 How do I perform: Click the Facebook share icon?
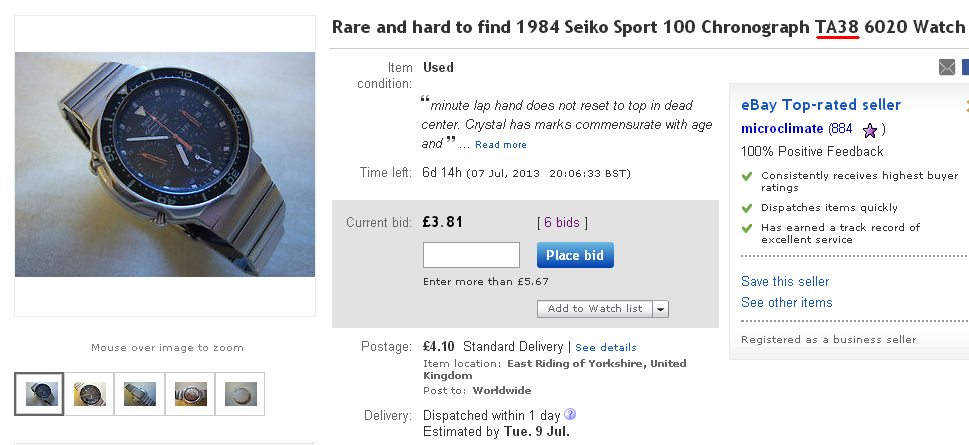coord(965,67)
